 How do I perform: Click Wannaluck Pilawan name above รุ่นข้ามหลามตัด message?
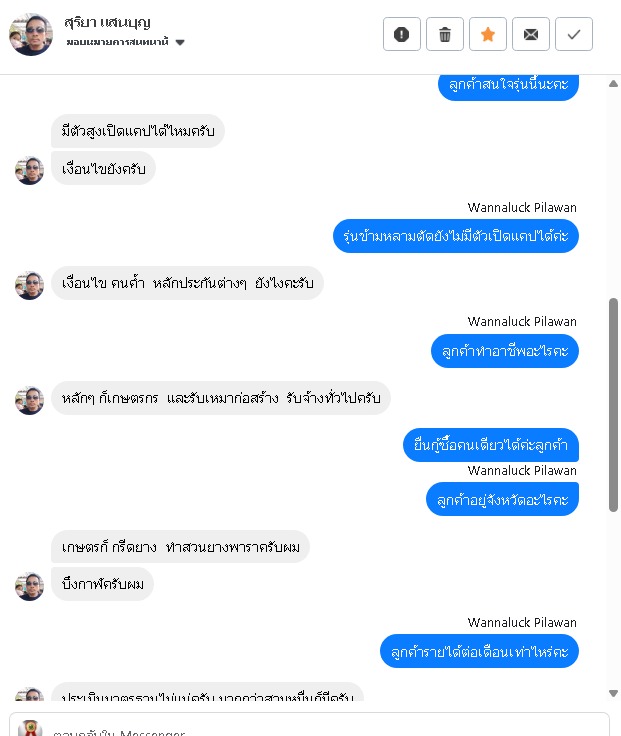point(522,207)
